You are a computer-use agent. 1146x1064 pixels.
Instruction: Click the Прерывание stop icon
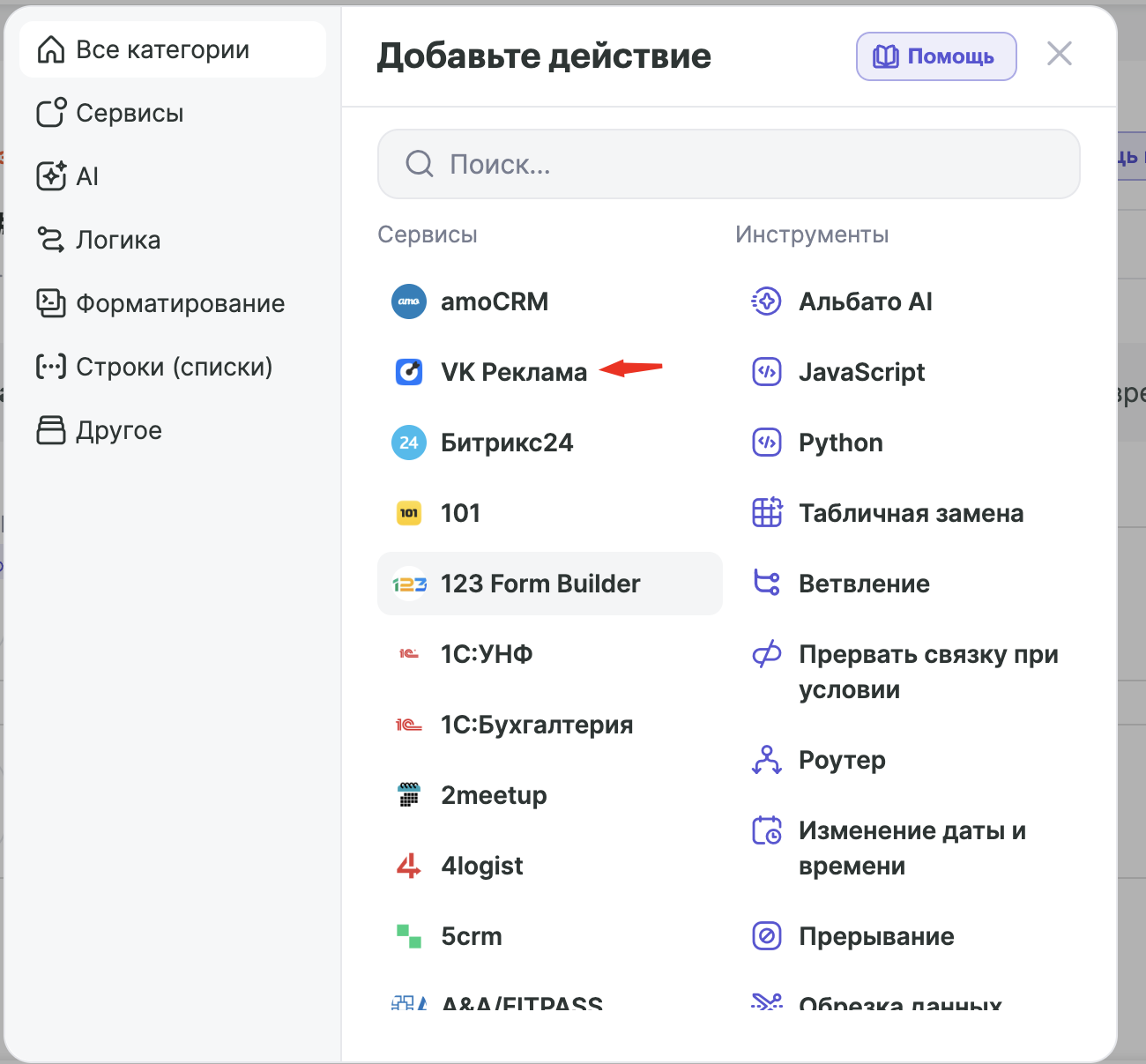[767, 936]
